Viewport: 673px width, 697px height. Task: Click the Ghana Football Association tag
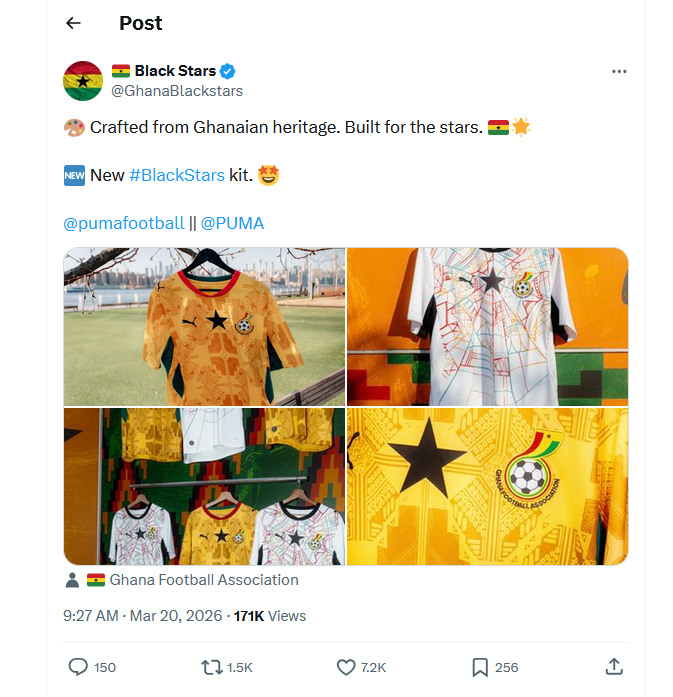[203, 580]
